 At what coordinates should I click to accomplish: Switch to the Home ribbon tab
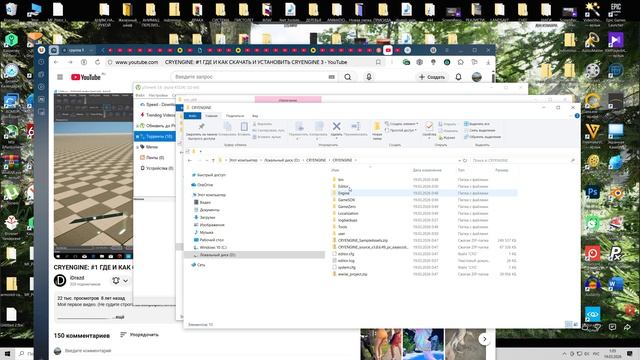point(211,116)
